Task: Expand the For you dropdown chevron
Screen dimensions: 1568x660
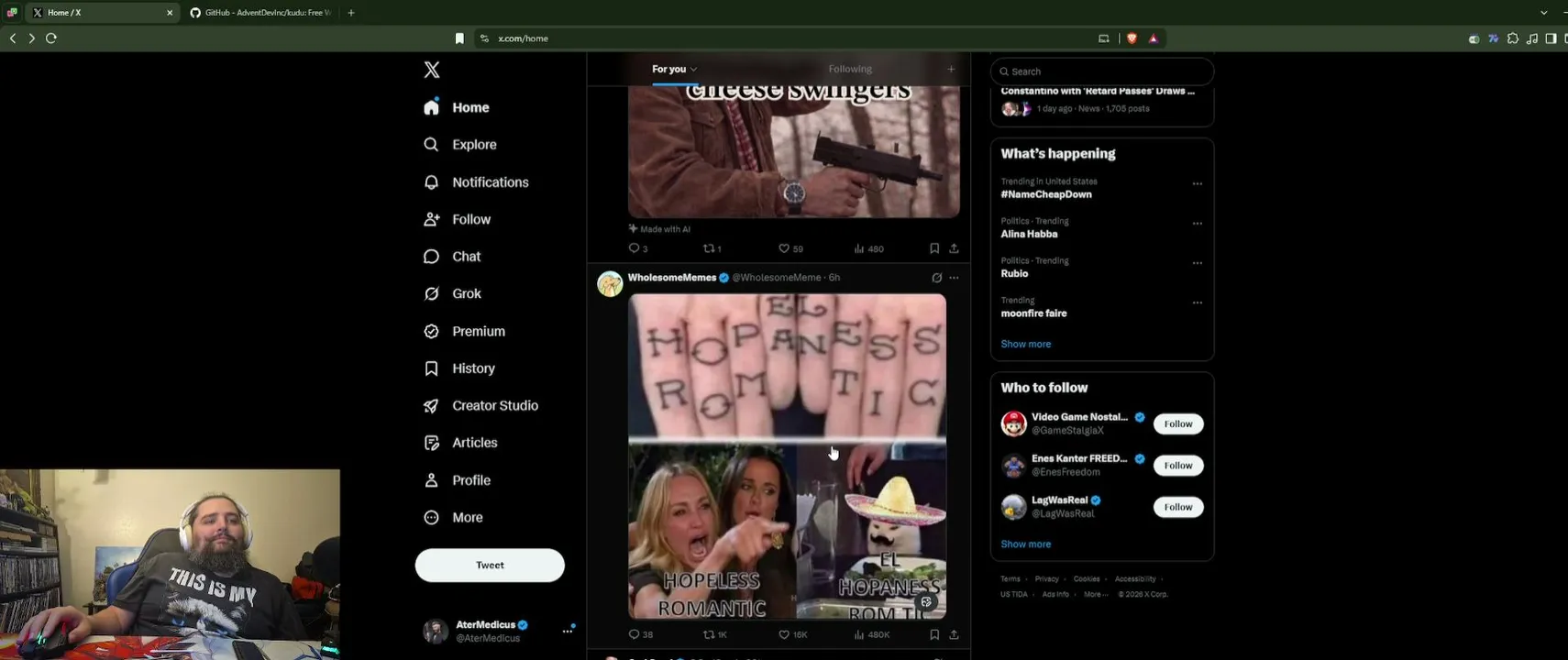Action: pyautogui.click(x=694, y=69)
